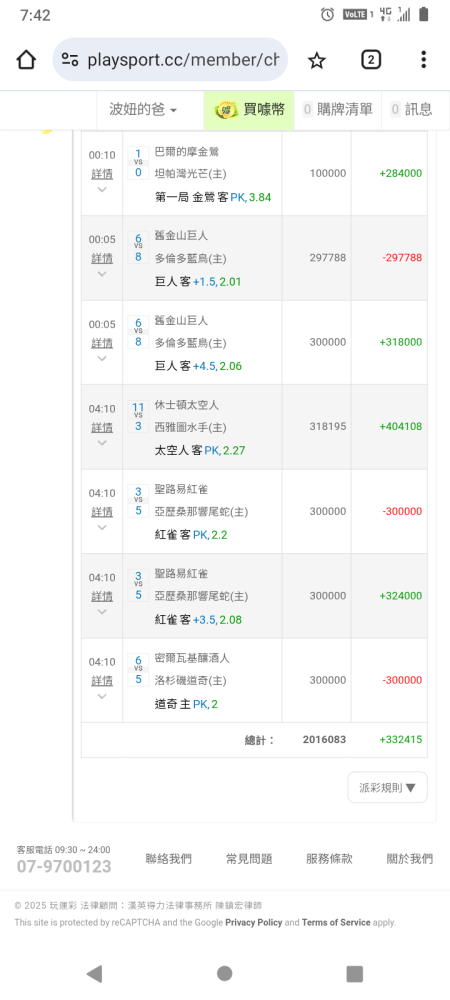The width and height of the screenshot is (450, 1000).
Task: Open the tab switcher showing 2
Action: [371, 60]
